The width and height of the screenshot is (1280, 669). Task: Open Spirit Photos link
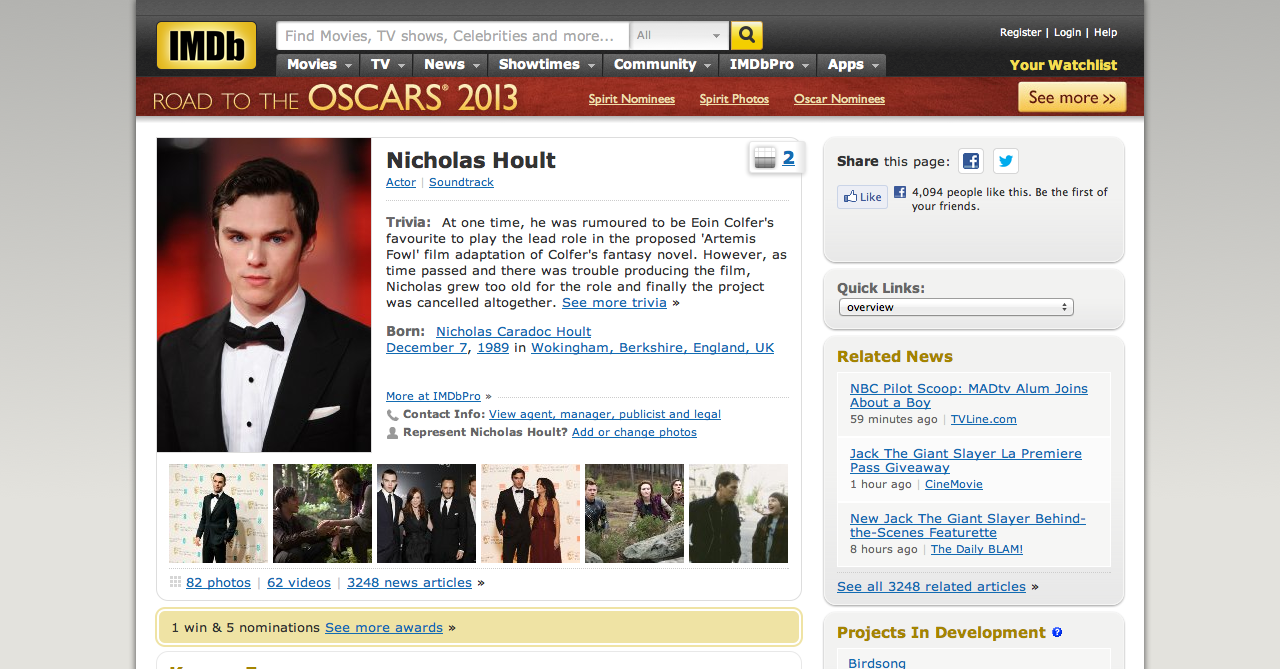pyautogui.click(x=734, y=99)
